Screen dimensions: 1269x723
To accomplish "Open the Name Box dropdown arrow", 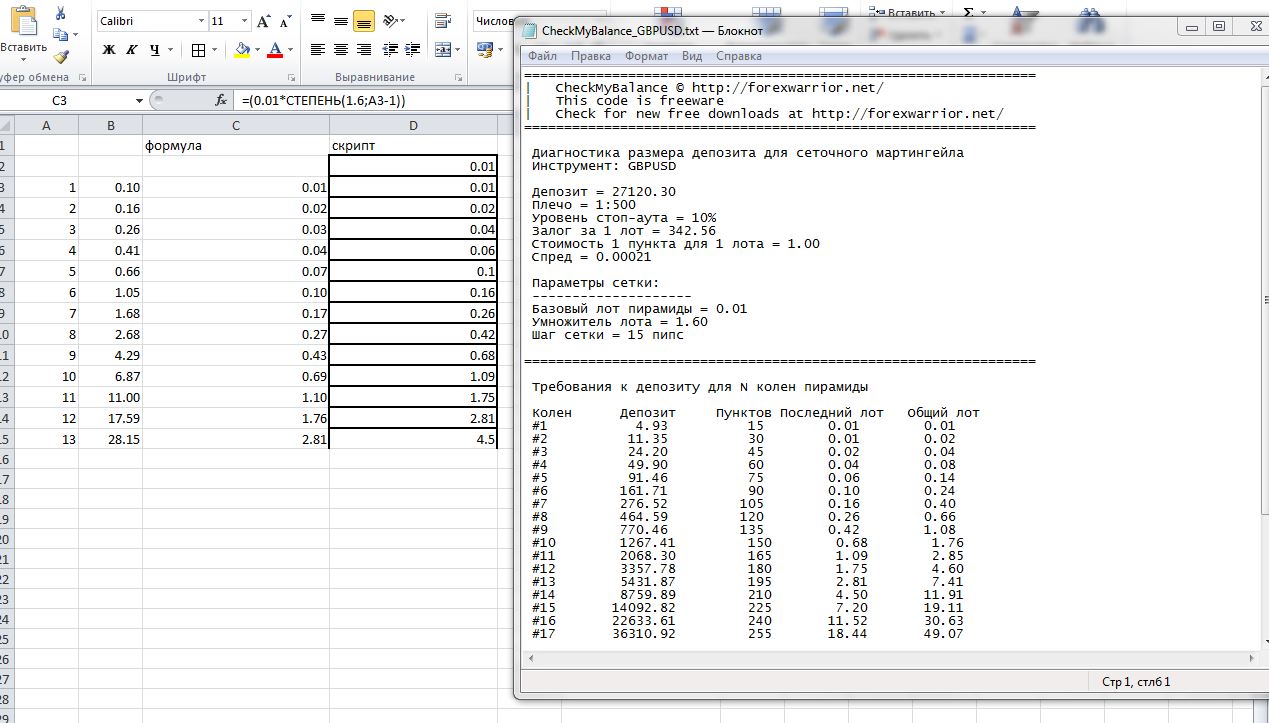I will click(139, 100).
